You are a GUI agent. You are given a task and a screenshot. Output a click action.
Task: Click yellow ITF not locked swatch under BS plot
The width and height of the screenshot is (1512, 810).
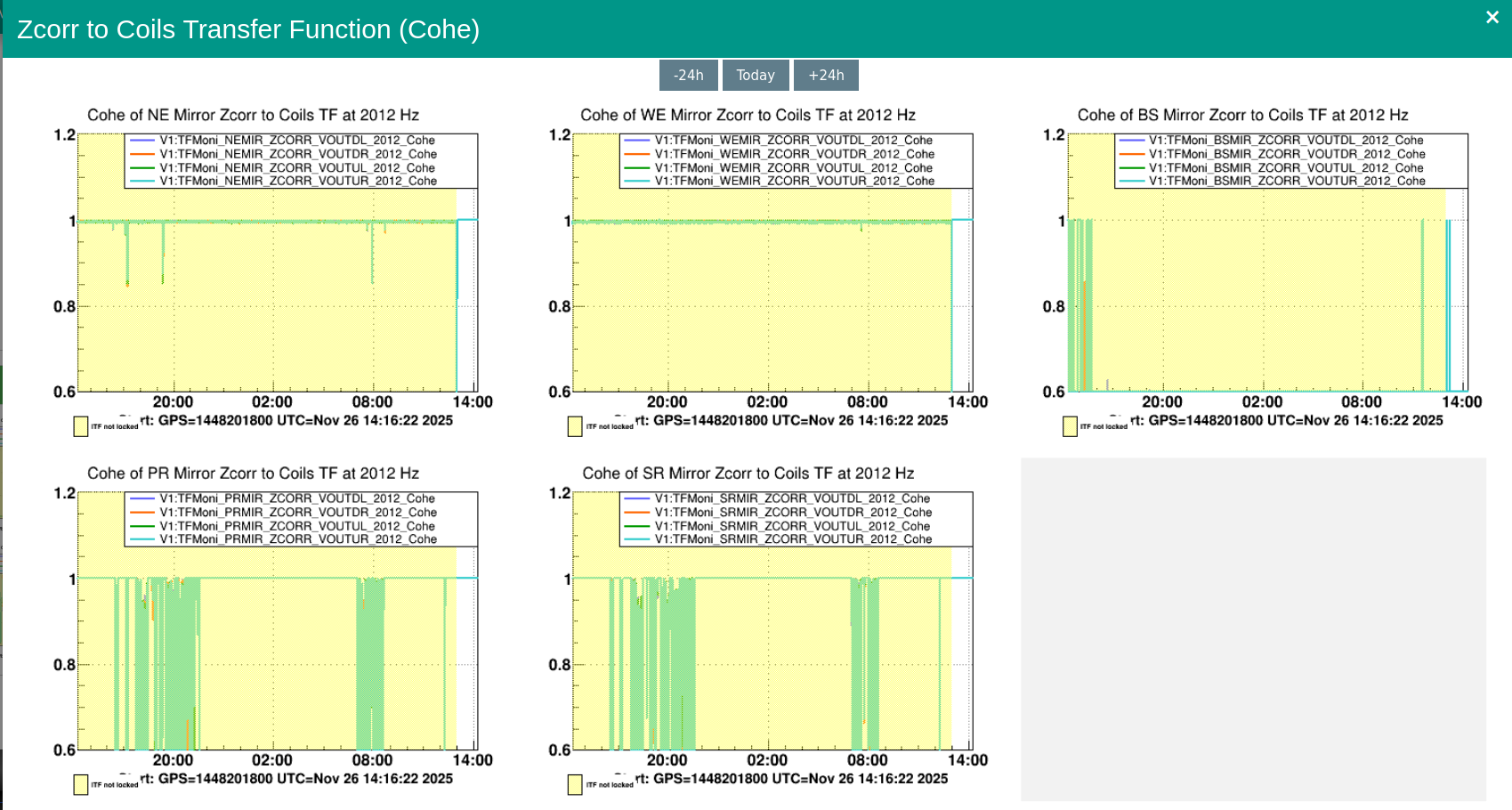click(x=1070, y=426)
